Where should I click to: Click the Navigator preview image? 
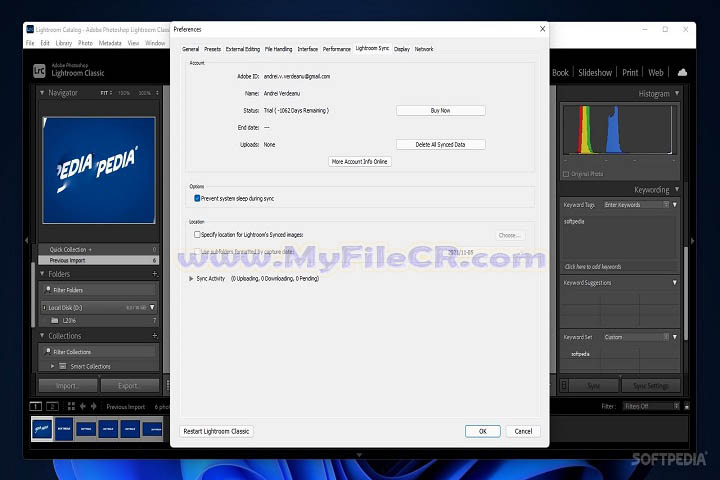click(99, 170)
